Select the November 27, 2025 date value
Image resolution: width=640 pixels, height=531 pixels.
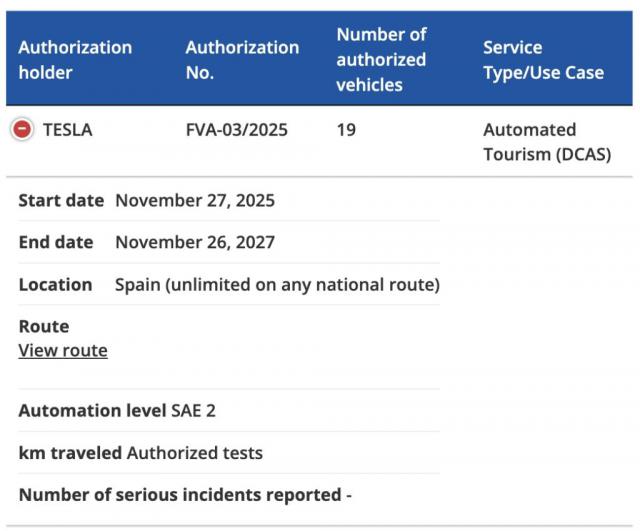[x=195, y=200]
